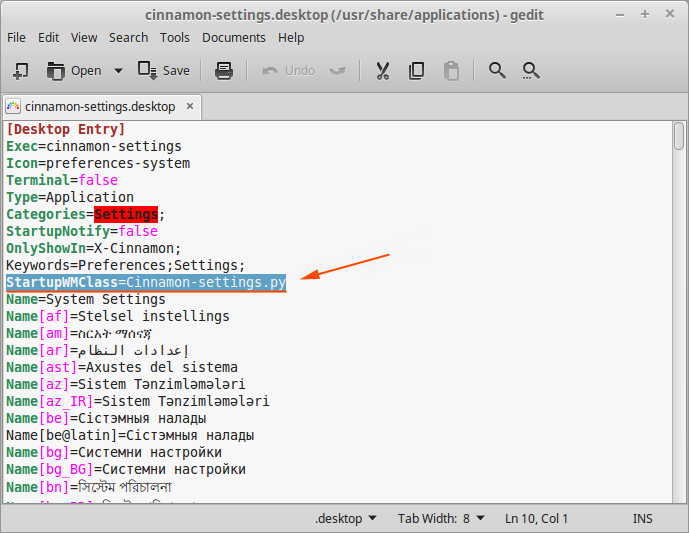Click the vertical scrollbar handle

pos(679,137)
